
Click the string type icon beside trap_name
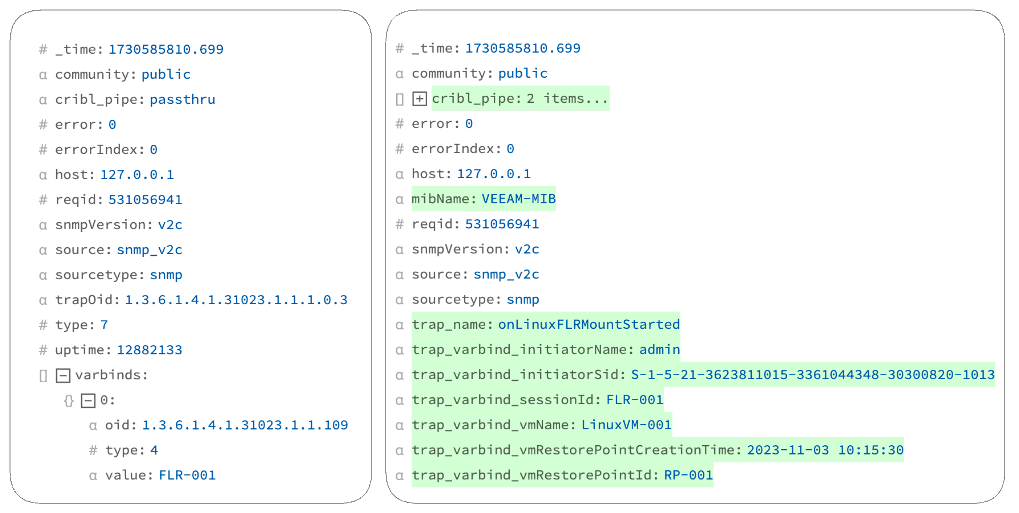400,325
